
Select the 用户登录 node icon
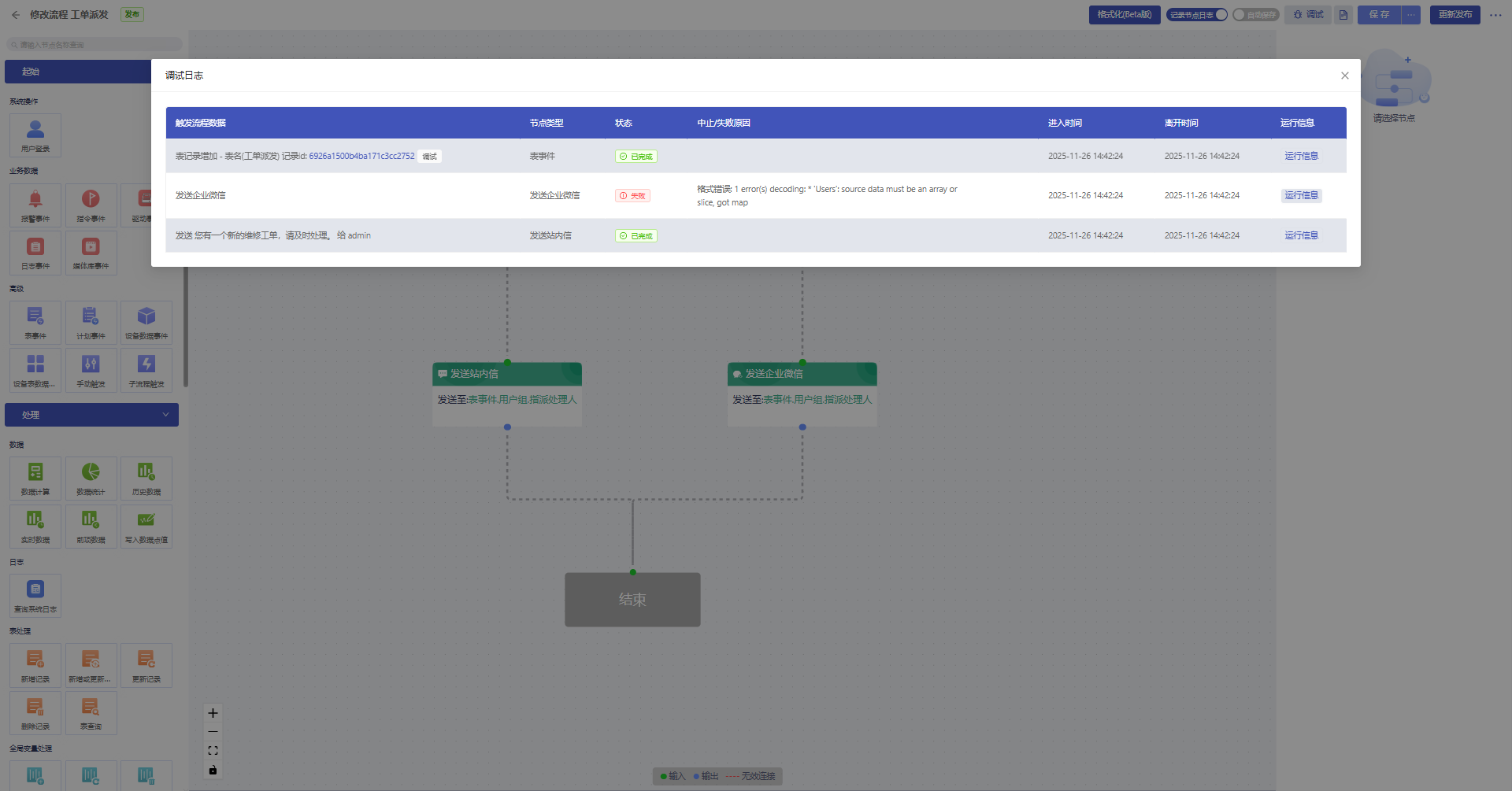coord(35,130)
